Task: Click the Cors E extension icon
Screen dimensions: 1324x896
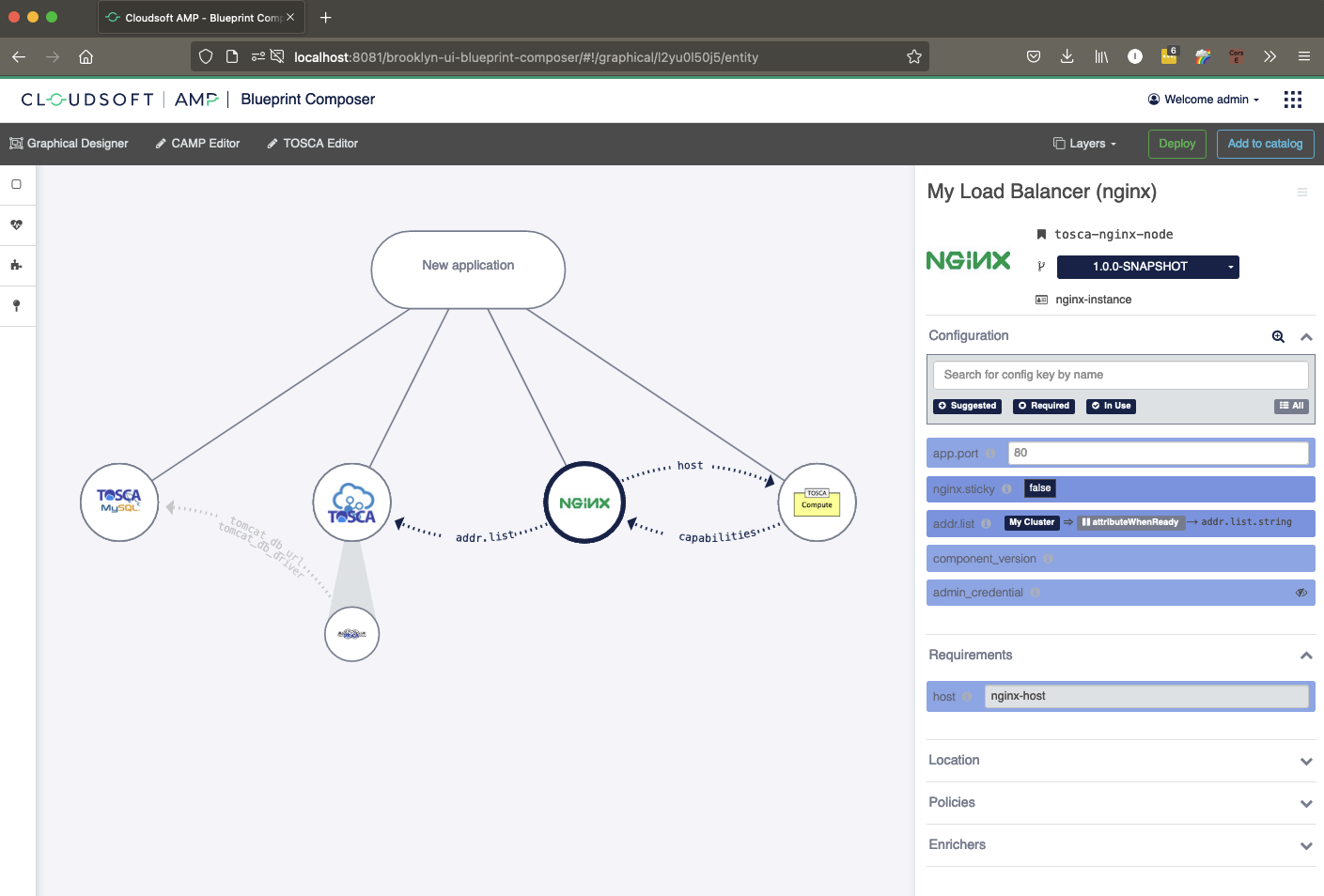Action: (x=1236, y=56)
